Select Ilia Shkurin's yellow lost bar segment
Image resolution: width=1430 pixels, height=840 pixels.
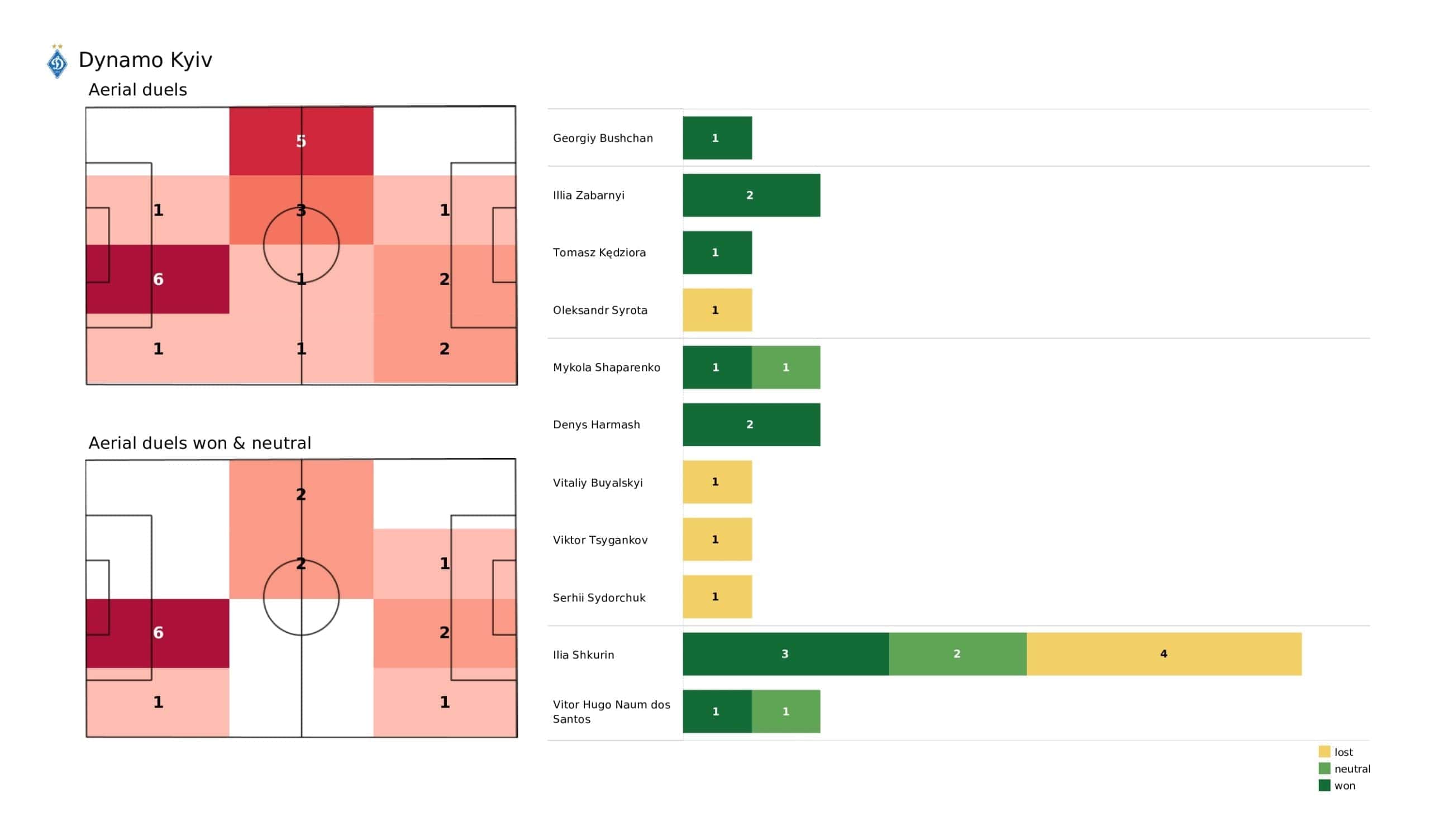[1164, 654]
